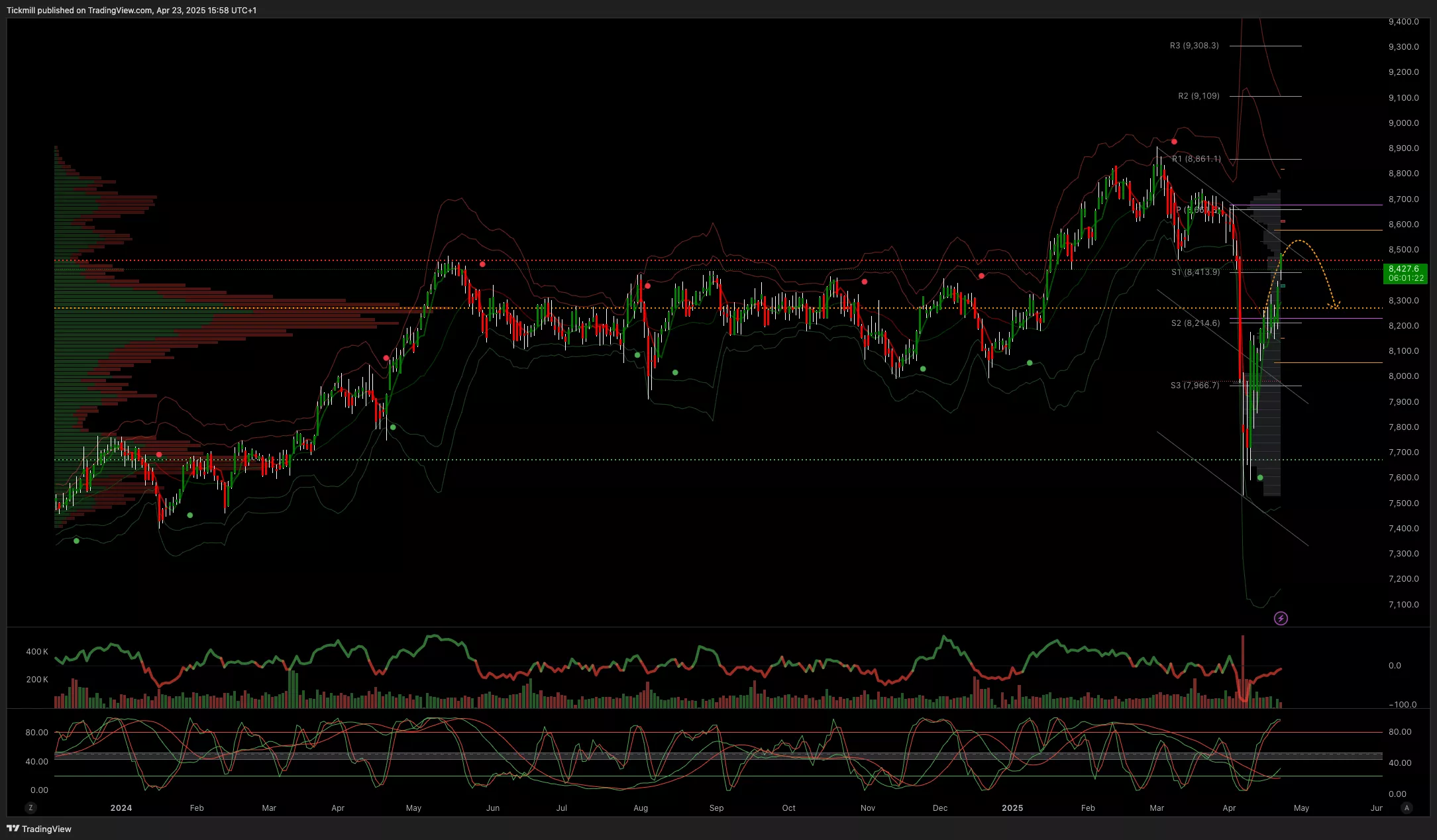Viewport: 1437px width, 840px height.
Task: Toggle the A auto-scale button
Action: point(1407,808)
